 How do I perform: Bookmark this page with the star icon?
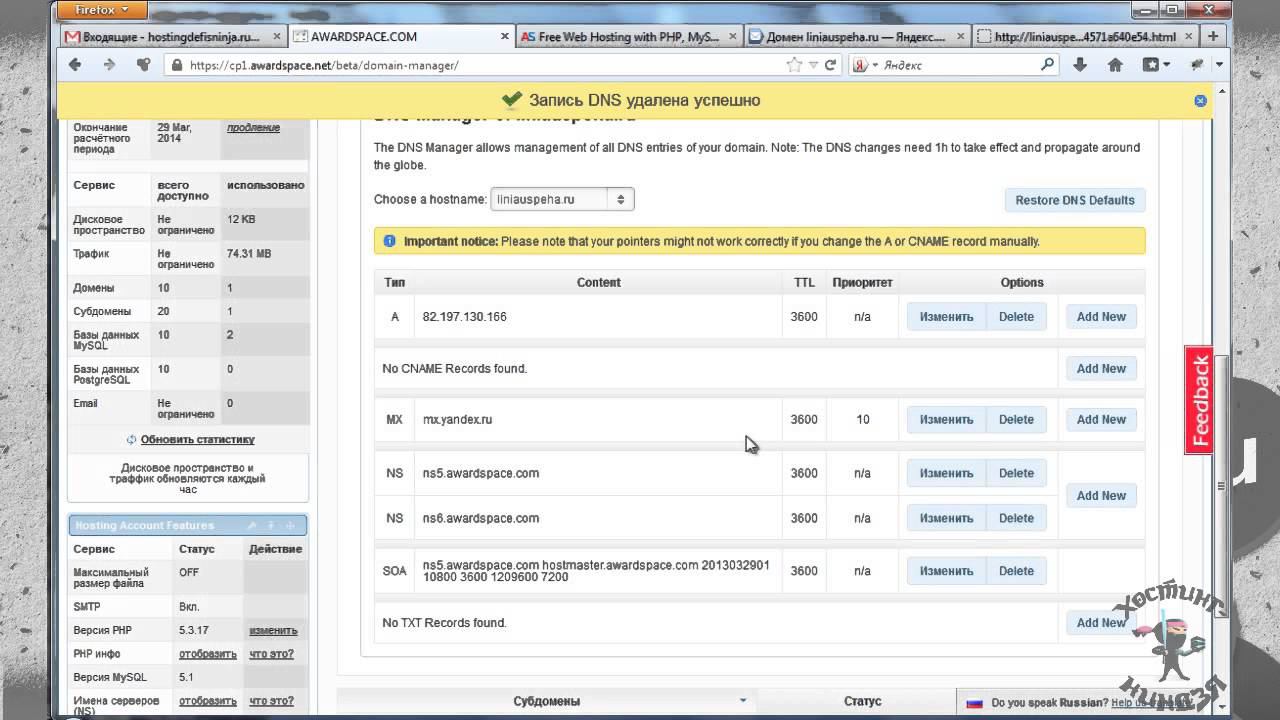coord(794,65)
